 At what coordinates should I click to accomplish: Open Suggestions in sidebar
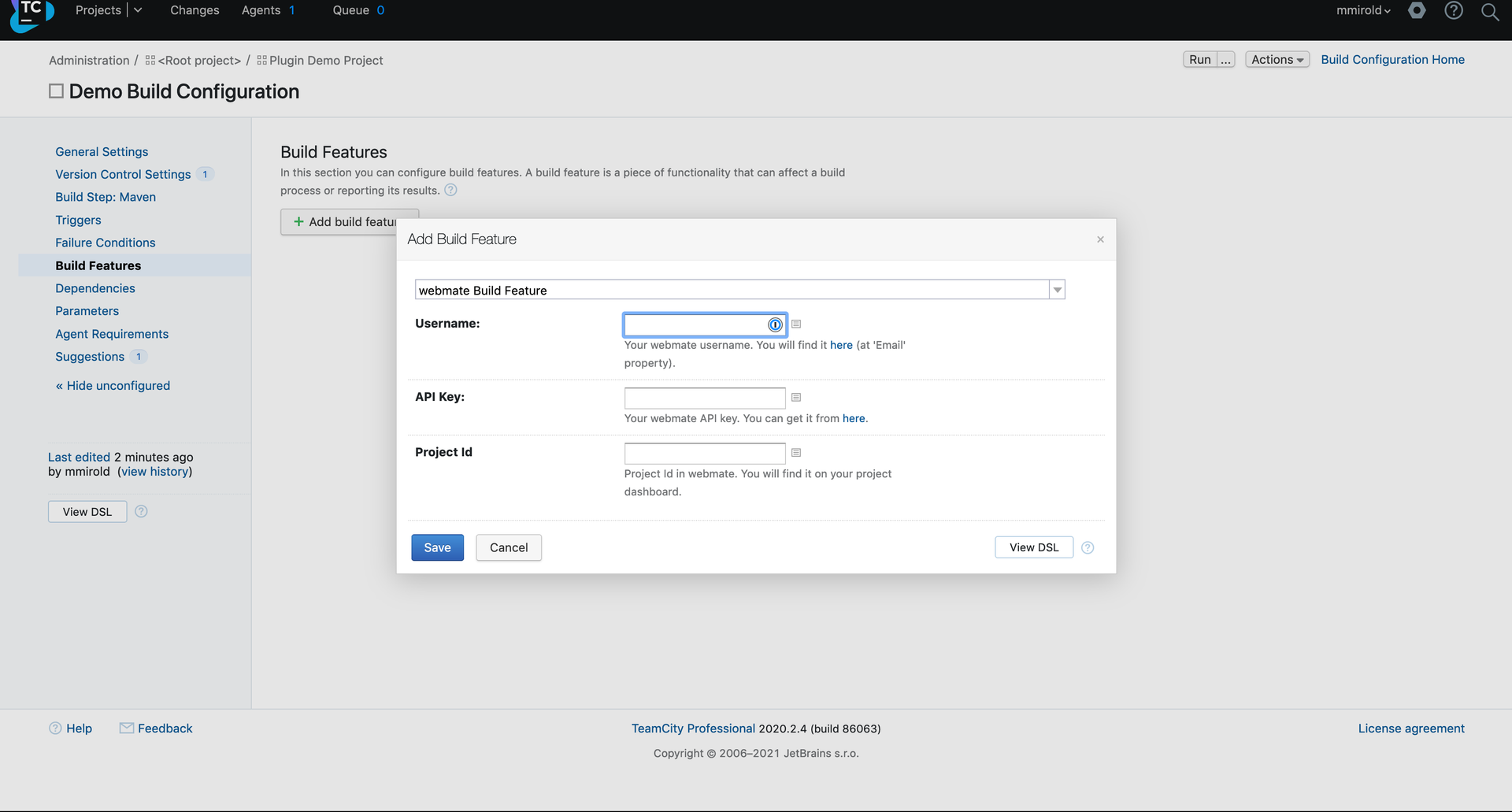pos(90,358)
